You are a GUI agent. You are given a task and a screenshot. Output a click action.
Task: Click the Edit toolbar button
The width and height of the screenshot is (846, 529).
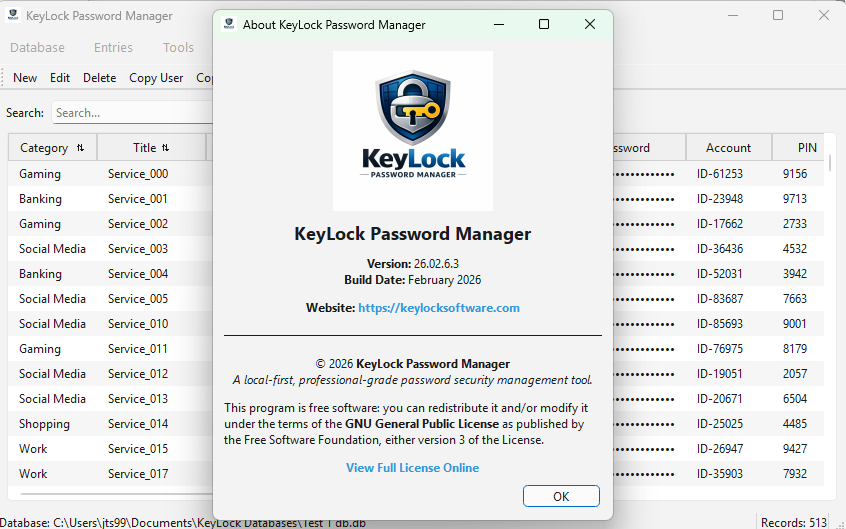[x=60, y=78]
